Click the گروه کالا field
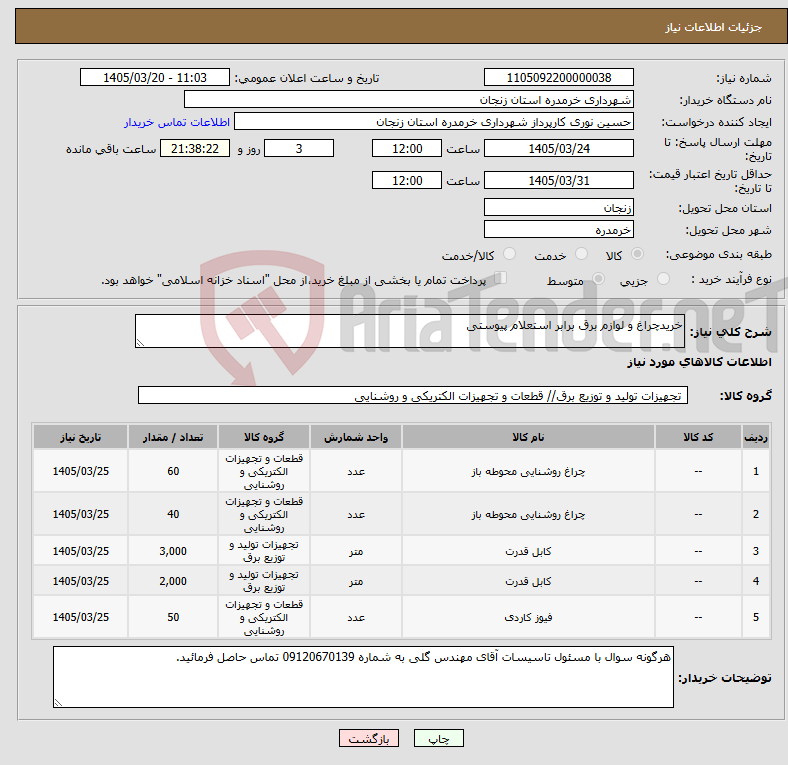 pos(413,395)
